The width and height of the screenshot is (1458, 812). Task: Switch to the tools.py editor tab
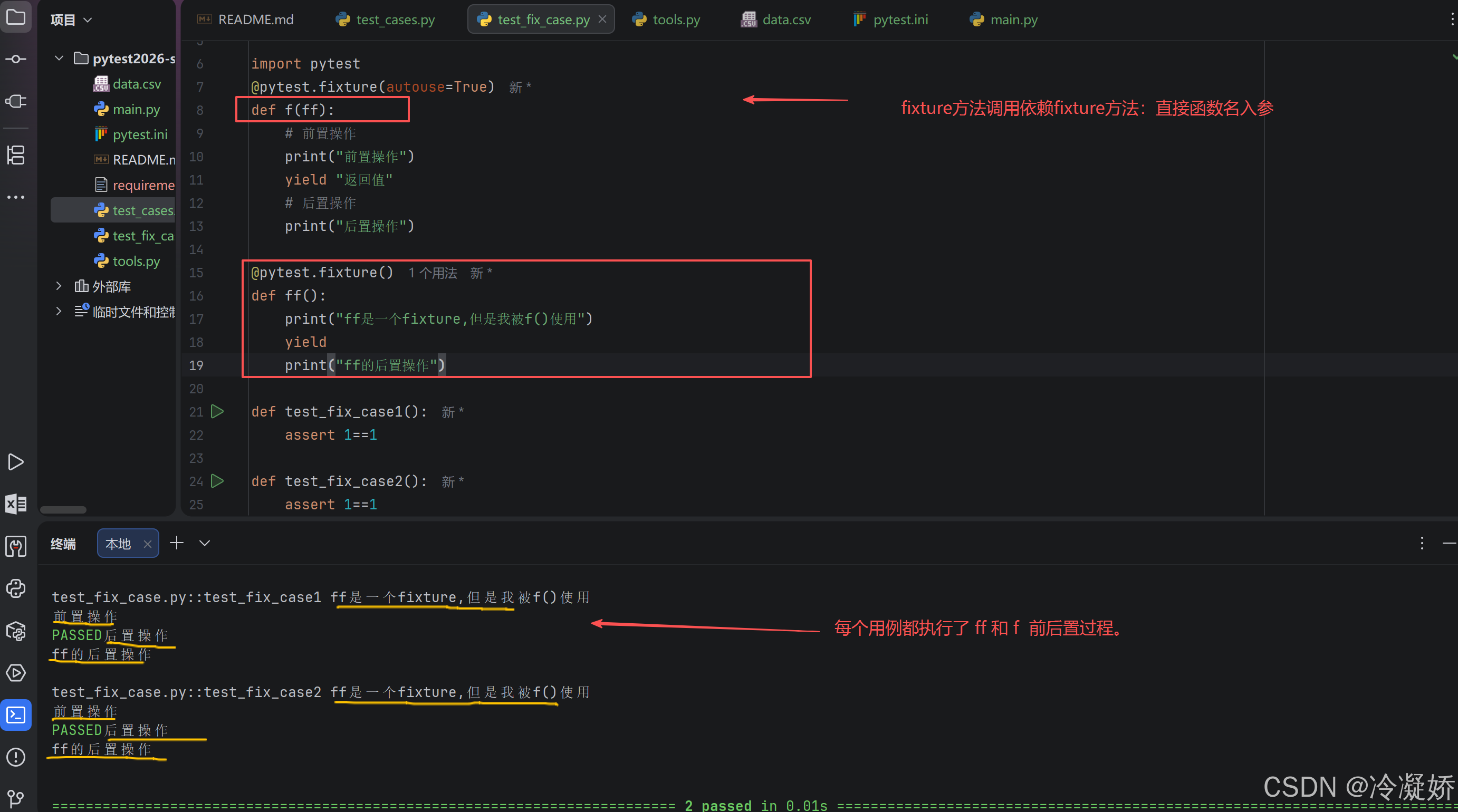click(667, 20)
